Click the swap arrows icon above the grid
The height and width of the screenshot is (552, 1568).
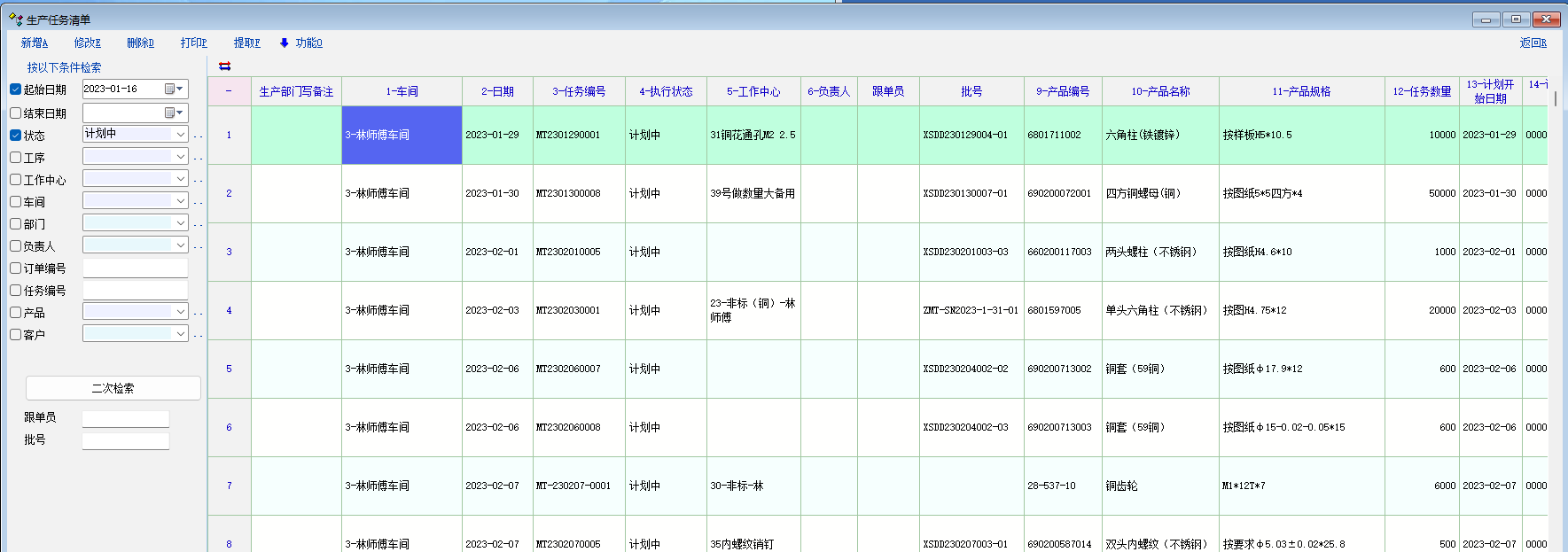(x=224, y=66)
